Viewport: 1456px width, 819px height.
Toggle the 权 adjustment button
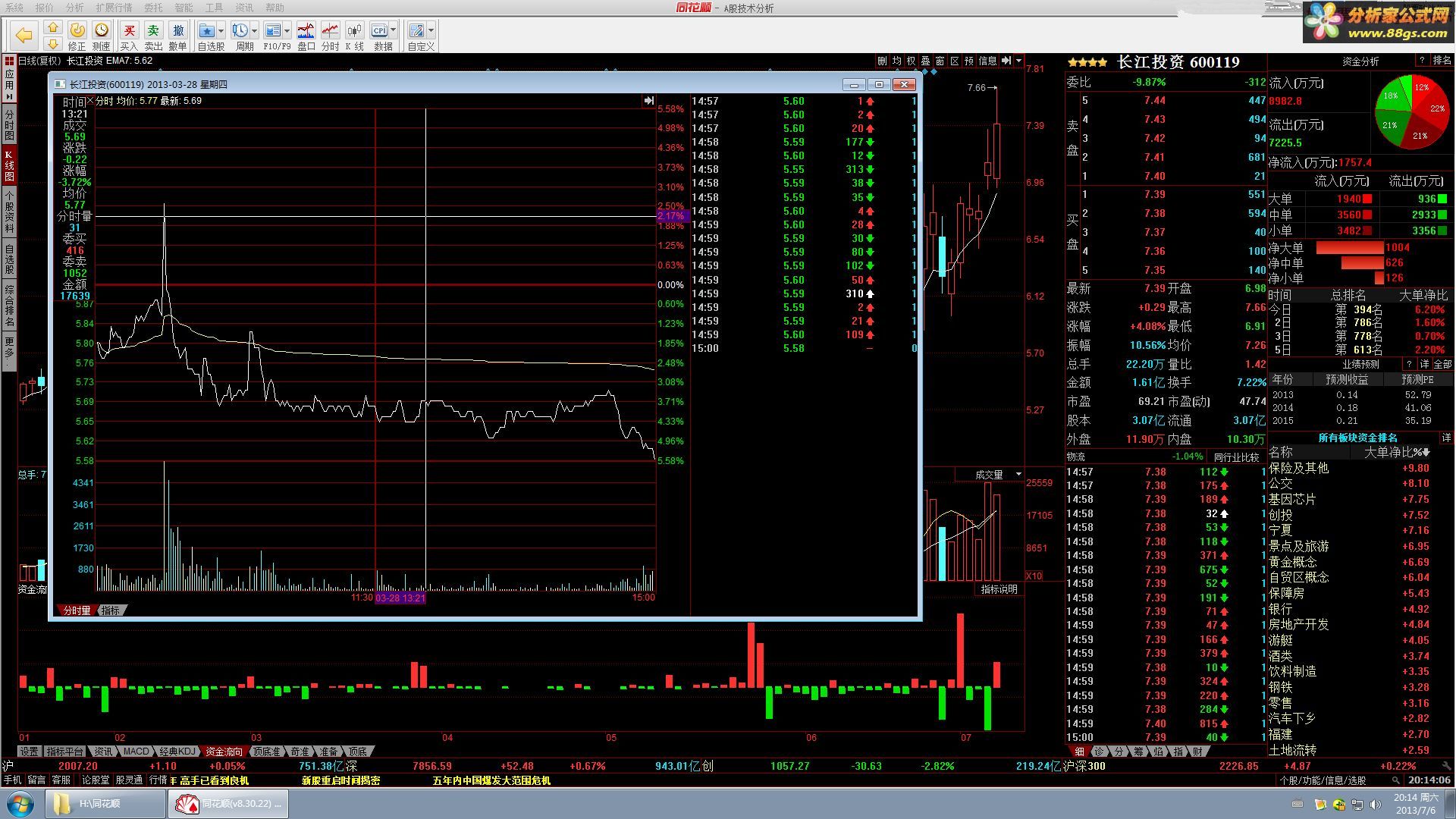click(911, 61)
